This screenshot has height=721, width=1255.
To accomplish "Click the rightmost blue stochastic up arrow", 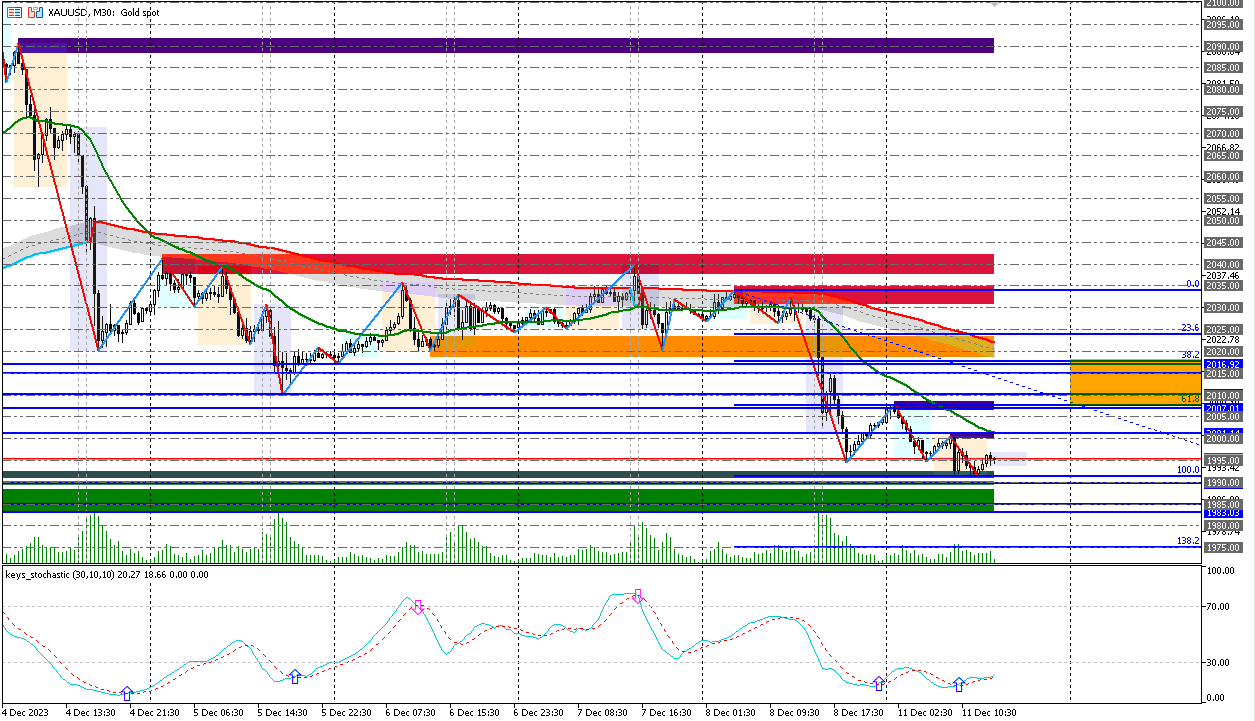I will click(958, 684).
